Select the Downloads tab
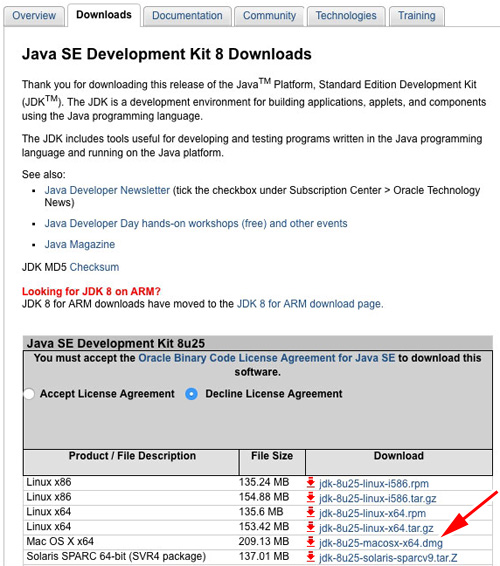 (104, 15)
